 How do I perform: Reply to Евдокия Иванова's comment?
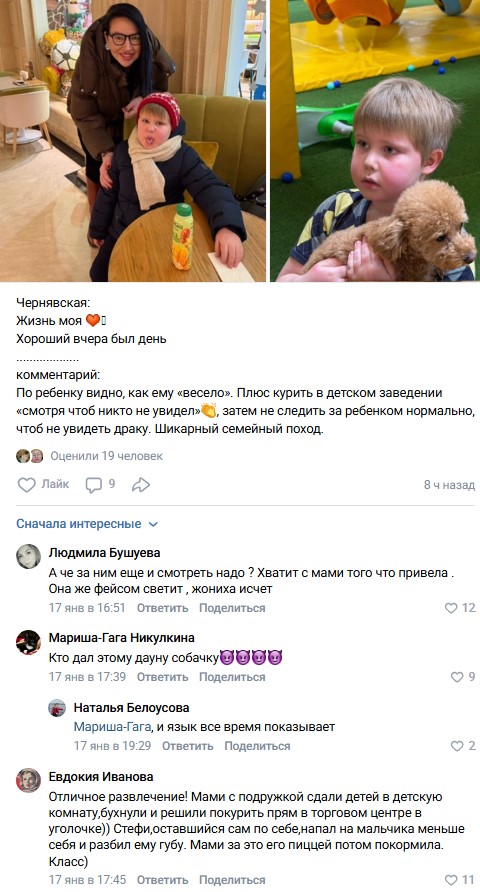162,880
